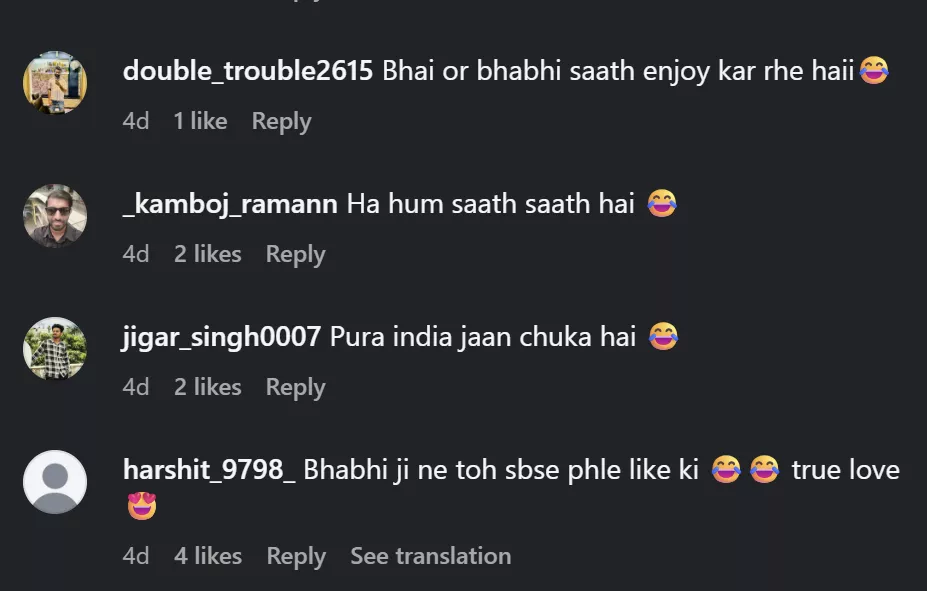Click harshit_9798_'s default avatar icon
The image size is (927, 591).
(55, 482)
